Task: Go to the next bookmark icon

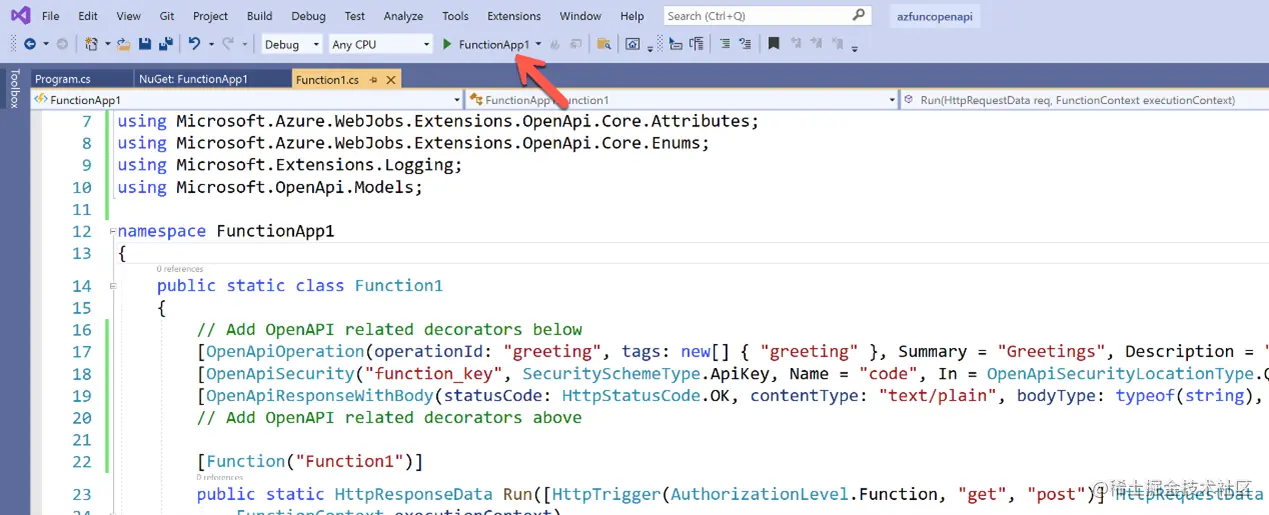Action: click(x=817, y=44)
